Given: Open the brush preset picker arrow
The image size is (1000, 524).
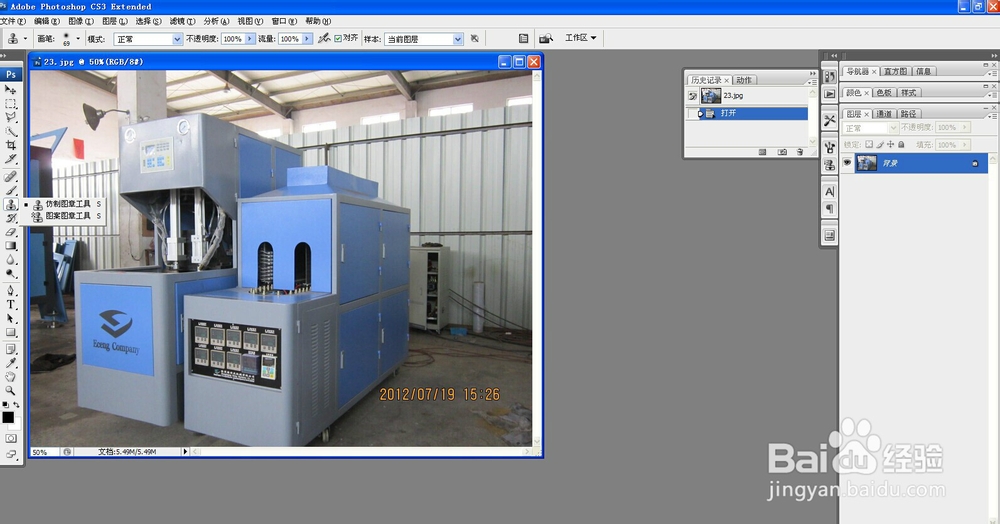Looking at the screenshot, I should 78,39.
